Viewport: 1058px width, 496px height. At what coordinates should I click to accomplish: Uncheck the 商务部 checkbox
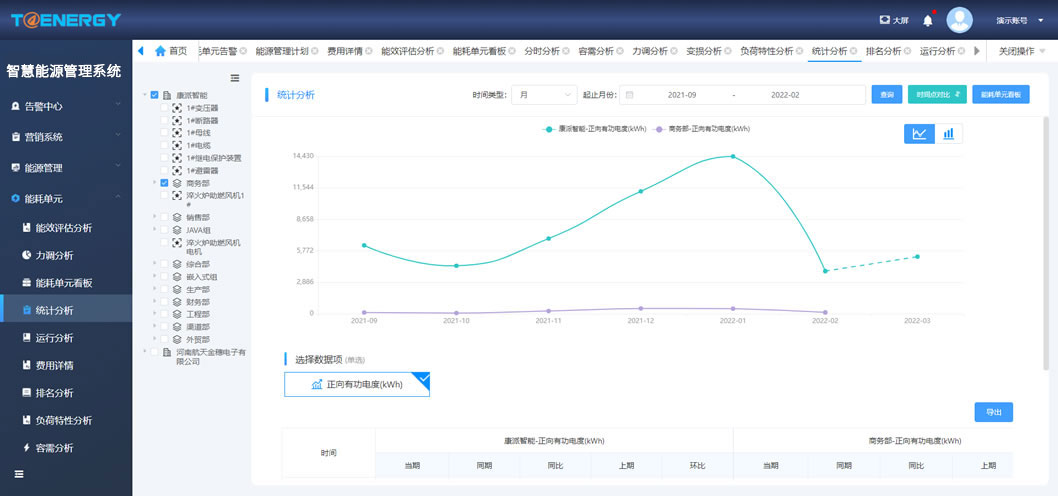(x=165, y=183)
